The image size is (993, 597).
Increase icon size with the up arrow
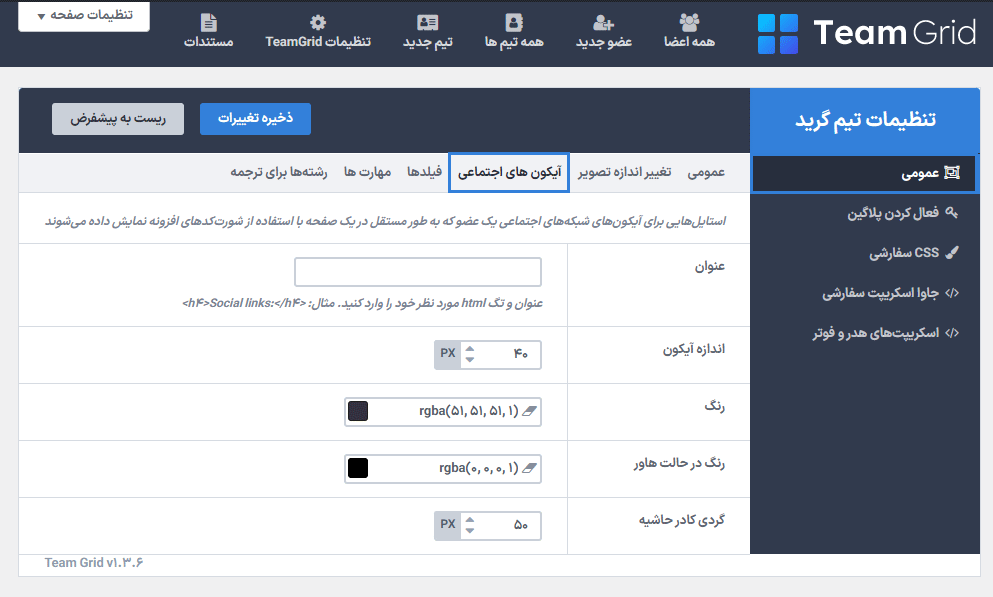(470, 348)
